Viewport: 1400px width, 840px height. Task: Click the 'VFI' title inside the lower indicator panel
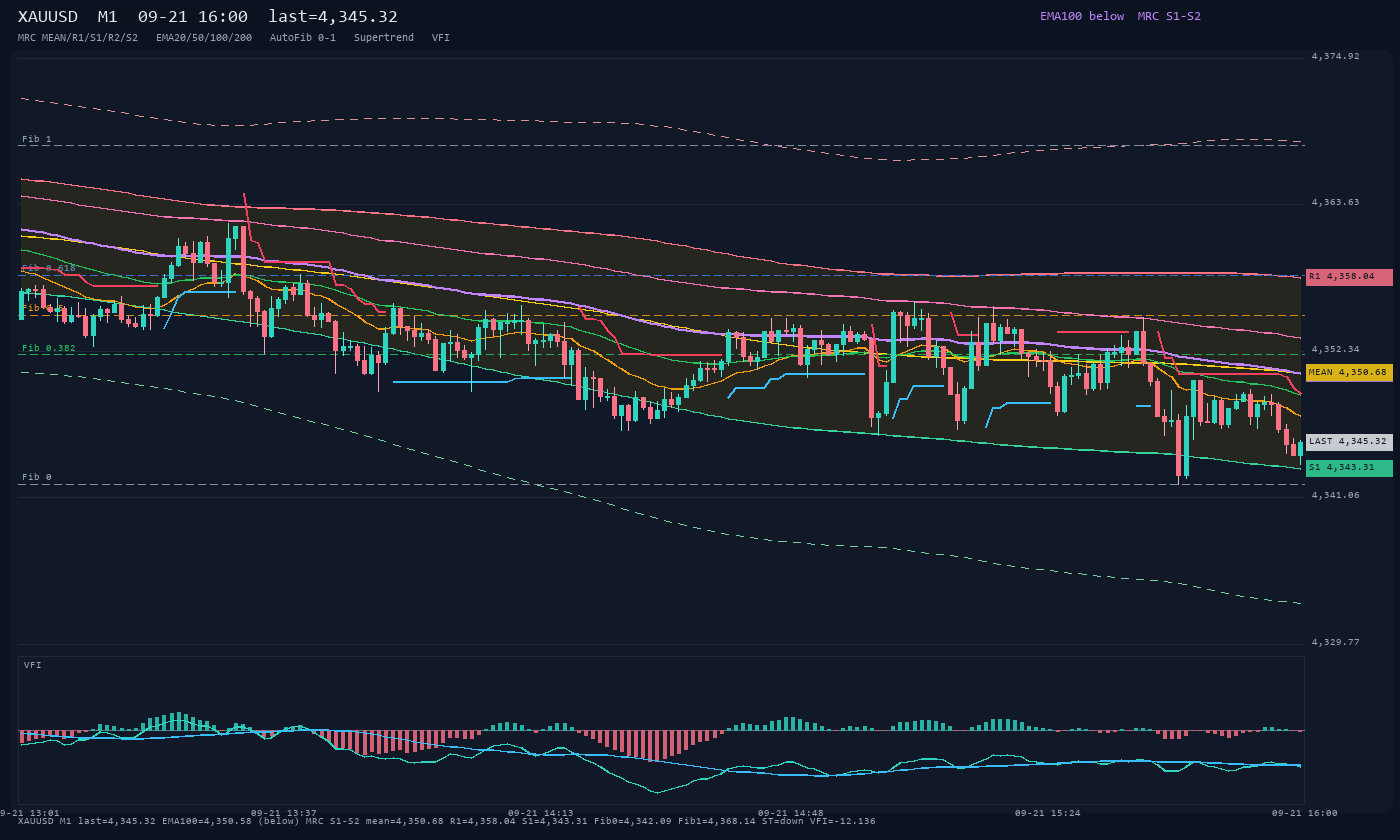(x=33, y=665)
